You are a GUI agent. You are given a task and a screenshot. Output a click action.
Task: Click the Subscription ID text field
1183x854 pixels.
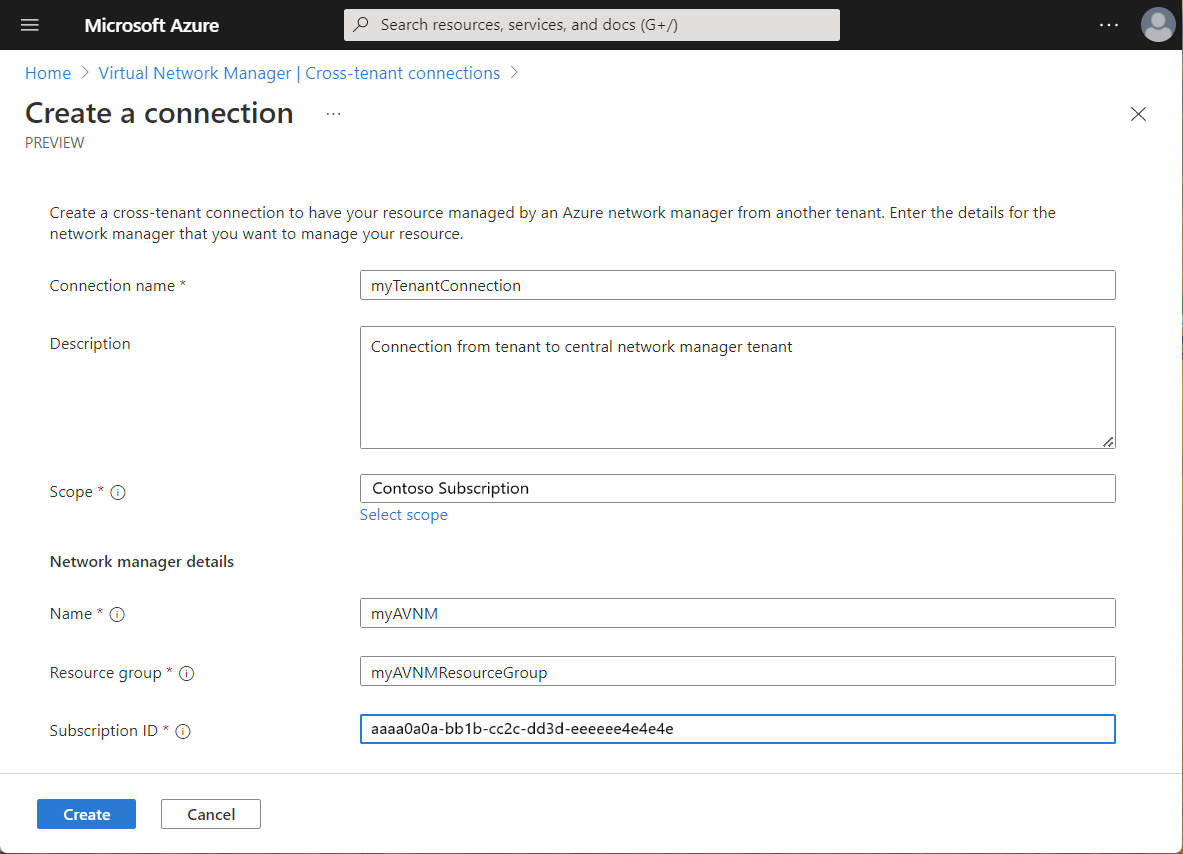[737, 729]
